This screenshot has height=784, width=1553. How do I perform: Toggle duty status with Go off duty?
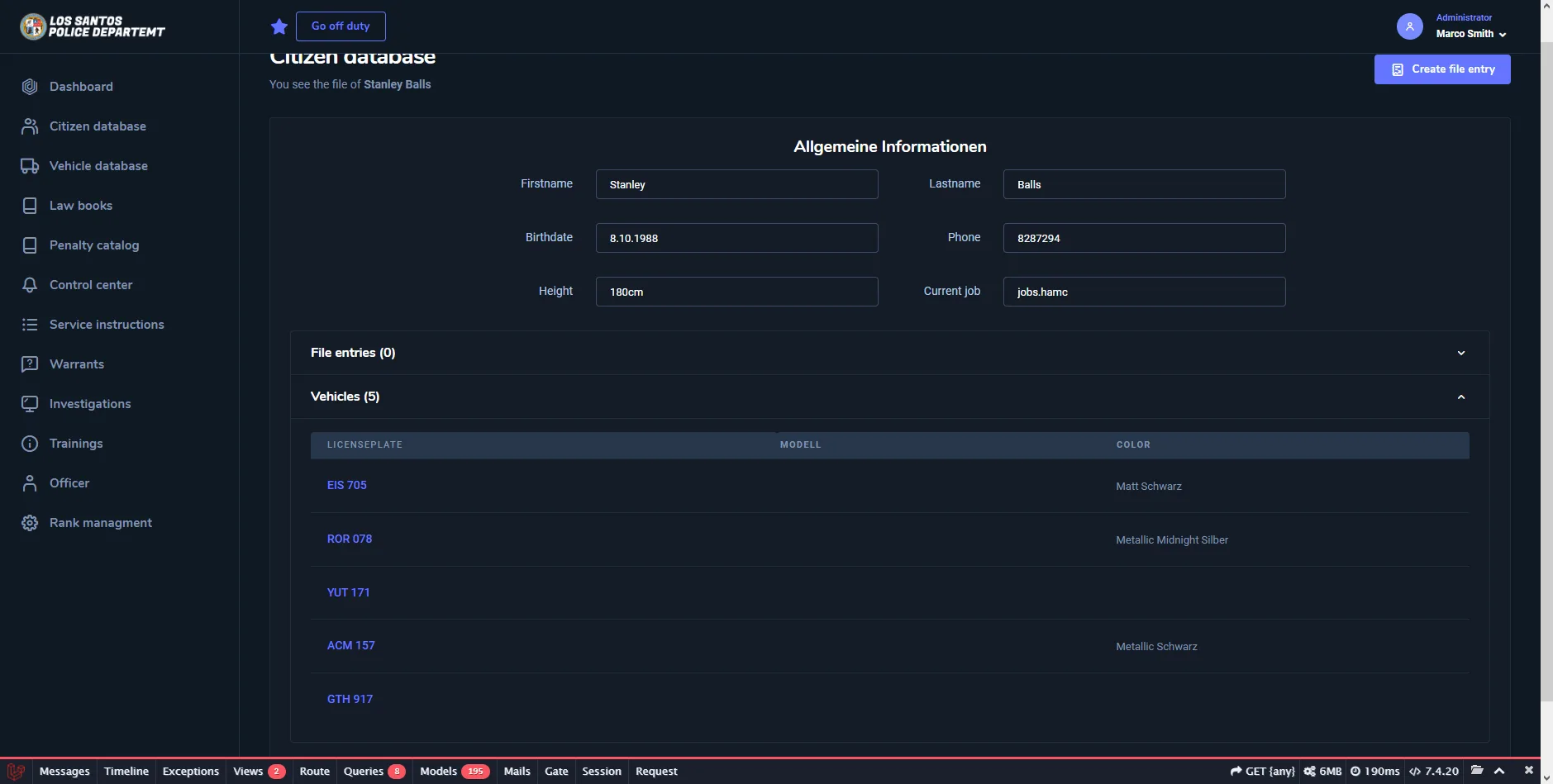pos(341,26)
